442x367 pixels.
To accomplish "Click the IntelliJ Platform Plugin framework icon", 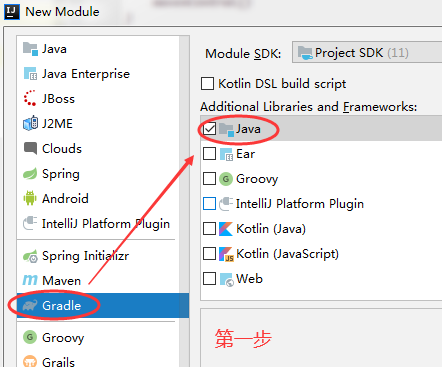I will 226,204.
